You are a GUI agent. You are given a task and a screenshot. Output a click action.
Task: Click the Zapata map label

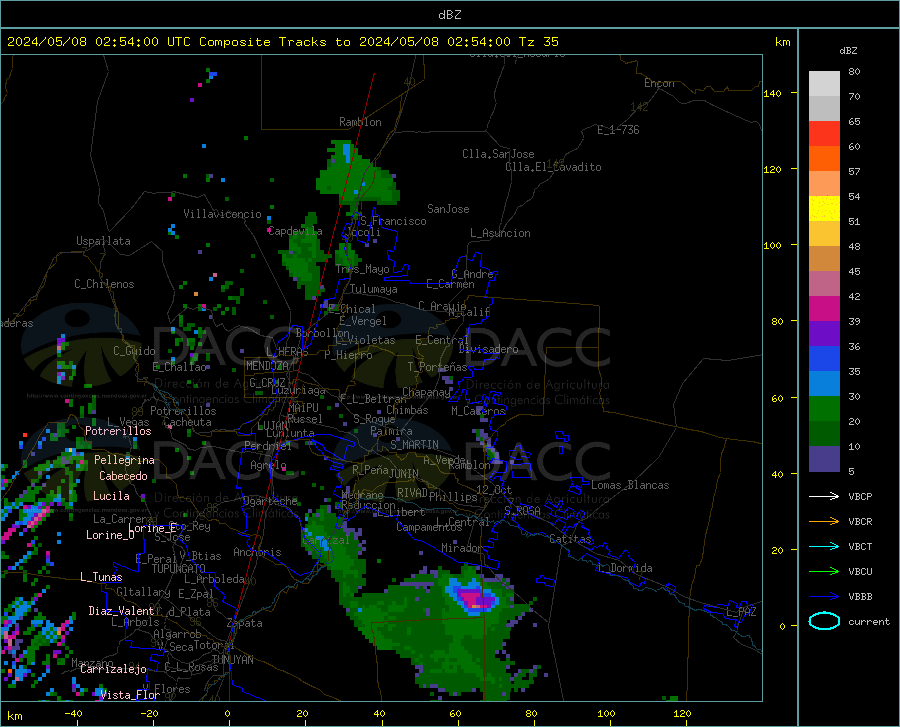(245, 623)
